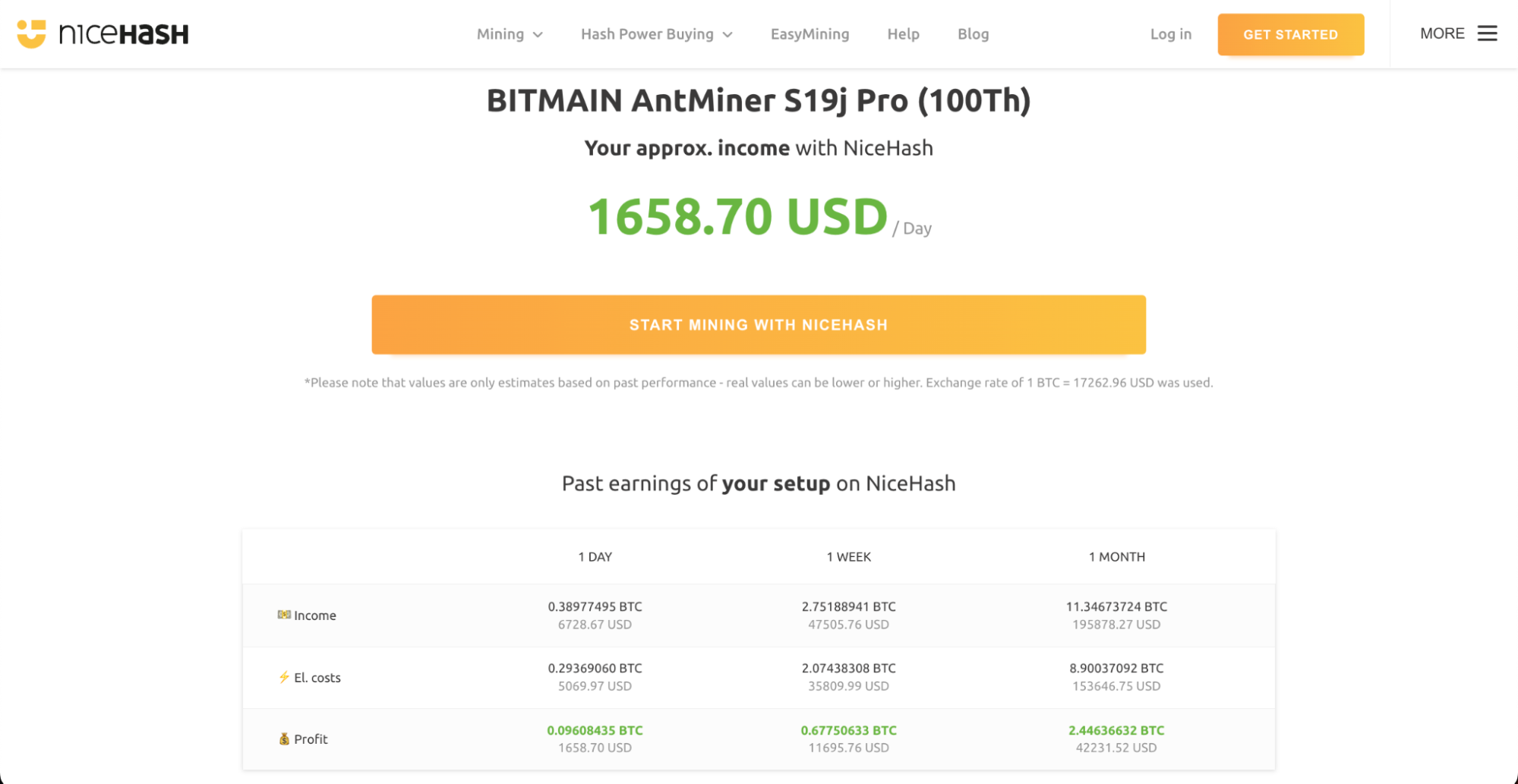Visit the Blog link
Image resolution: width=1518 pixels, height=784 pixels.
973,34
